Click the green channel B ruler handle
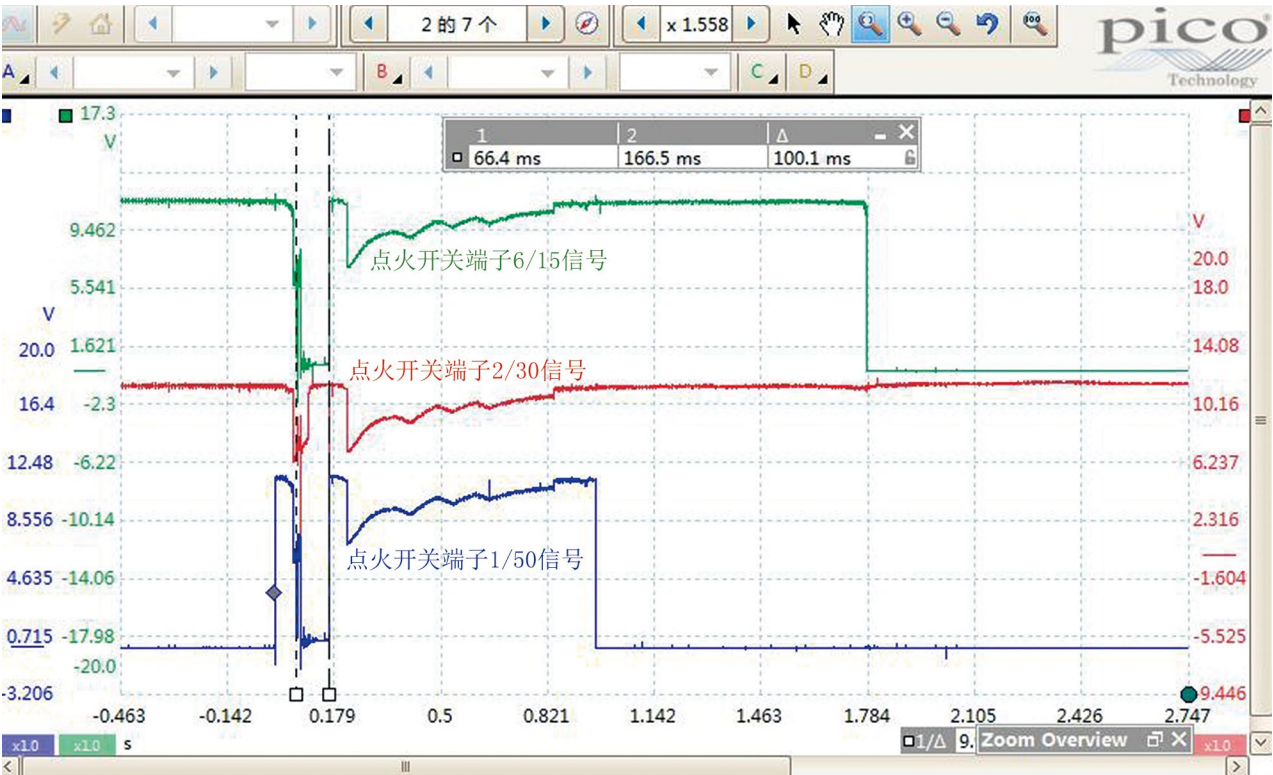1273x775 pixels. [x=65, y=115]
